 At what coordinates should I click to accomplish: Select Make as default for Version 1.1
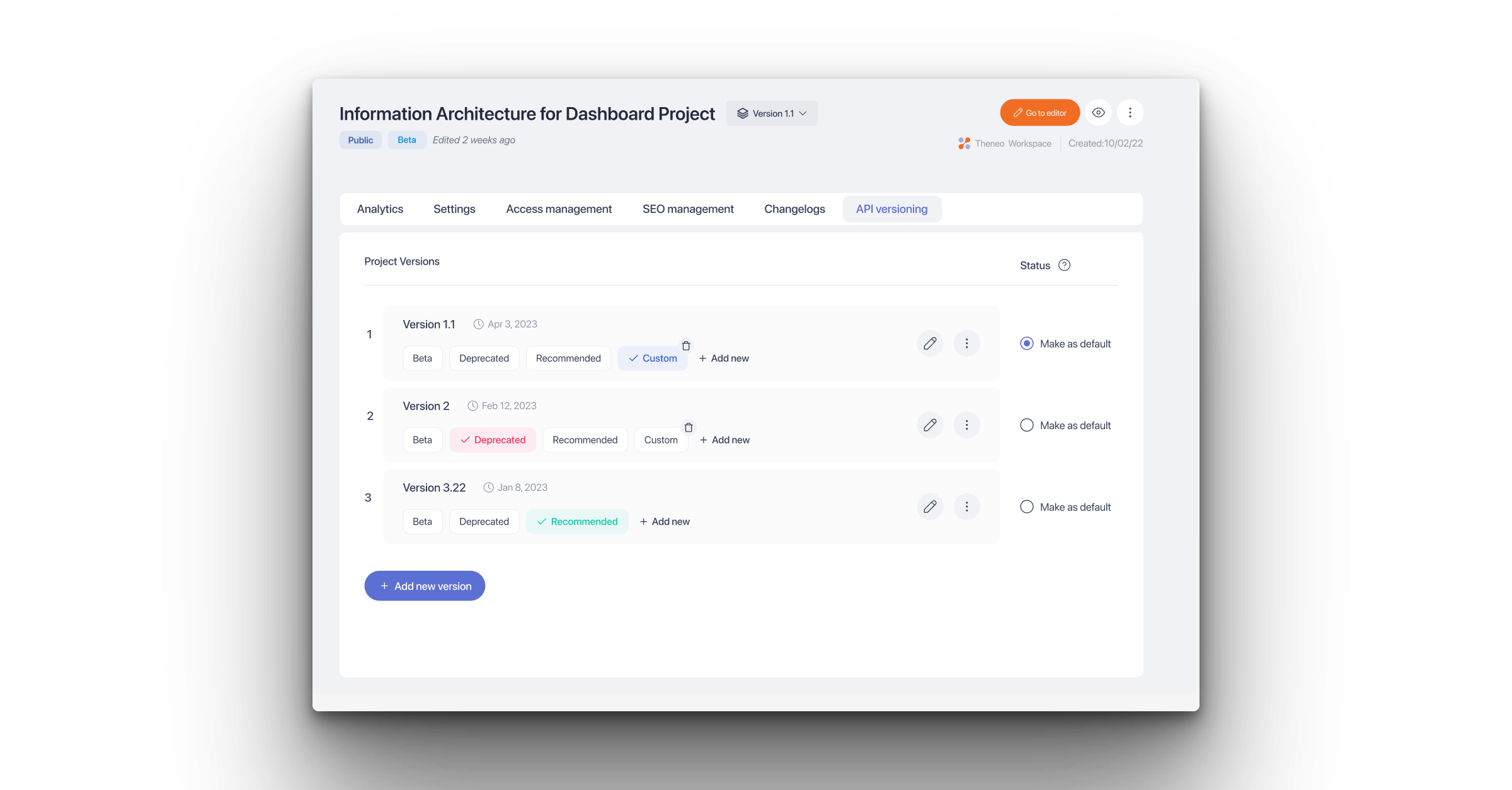point(1027,343)
